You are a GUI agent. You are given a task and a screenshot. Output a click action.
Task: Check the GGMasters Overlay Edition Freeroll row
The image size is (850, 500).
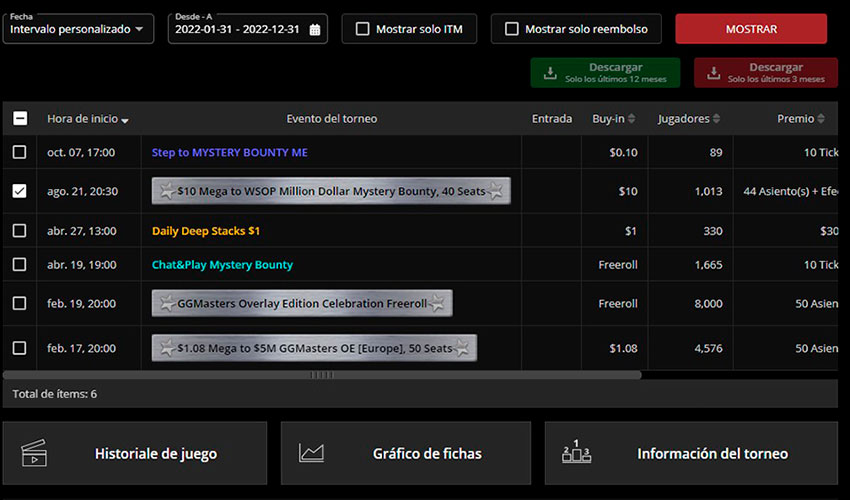click(20, 303)
